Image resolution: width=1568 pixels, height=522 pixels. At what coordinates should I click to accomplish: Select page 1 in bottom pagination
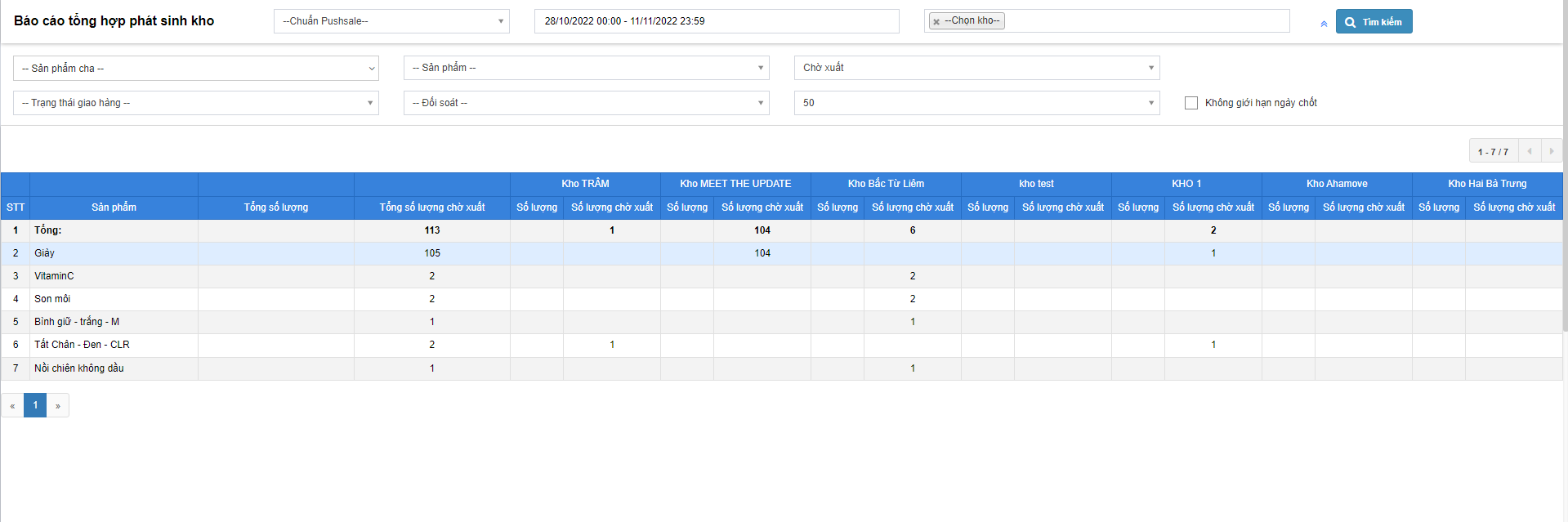tap(35, 405)
